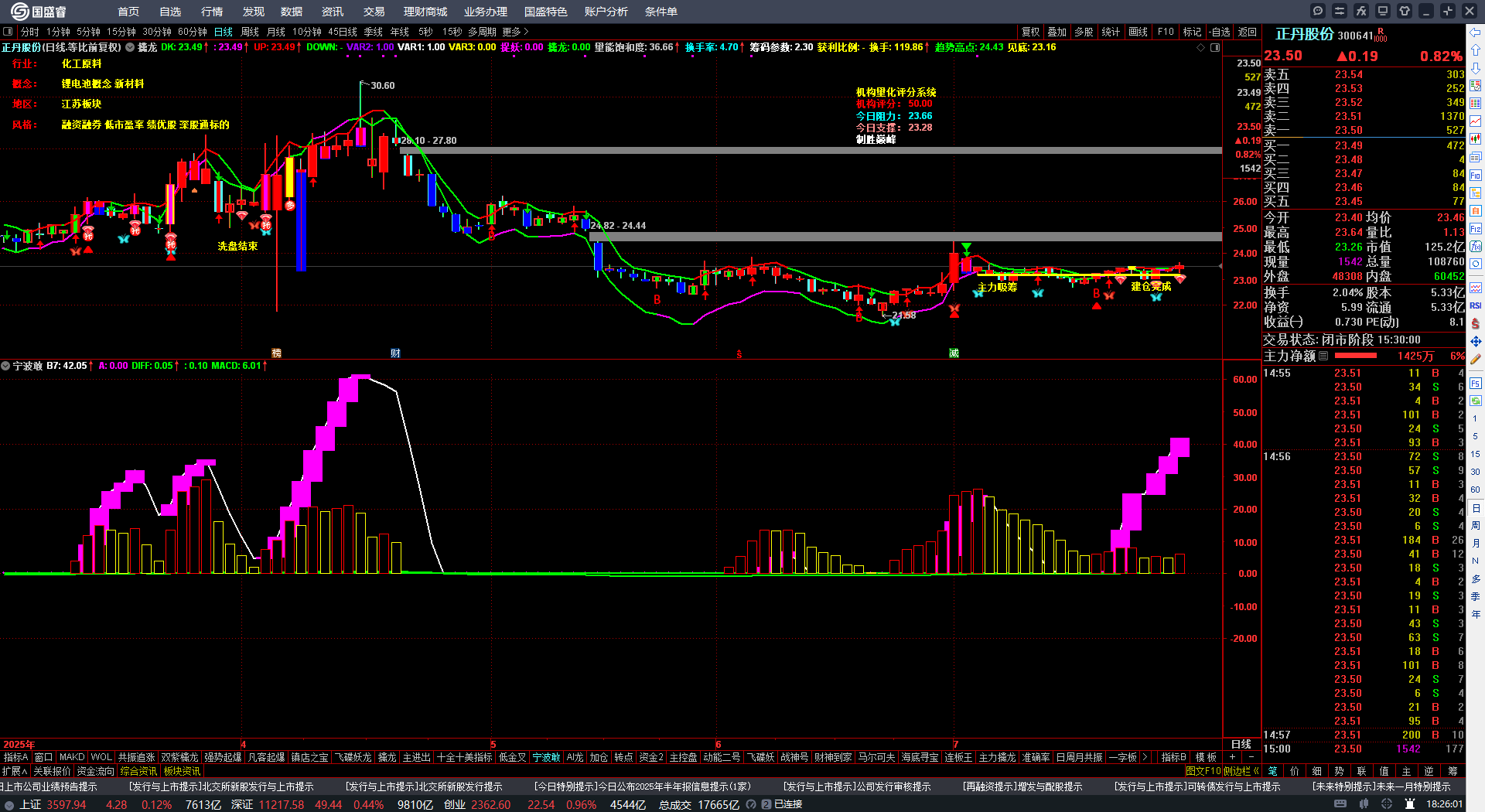Toggle 画线 drawing mode
The height and width of the screenshot is (812, 1485).
click(x=1138, y=32)
